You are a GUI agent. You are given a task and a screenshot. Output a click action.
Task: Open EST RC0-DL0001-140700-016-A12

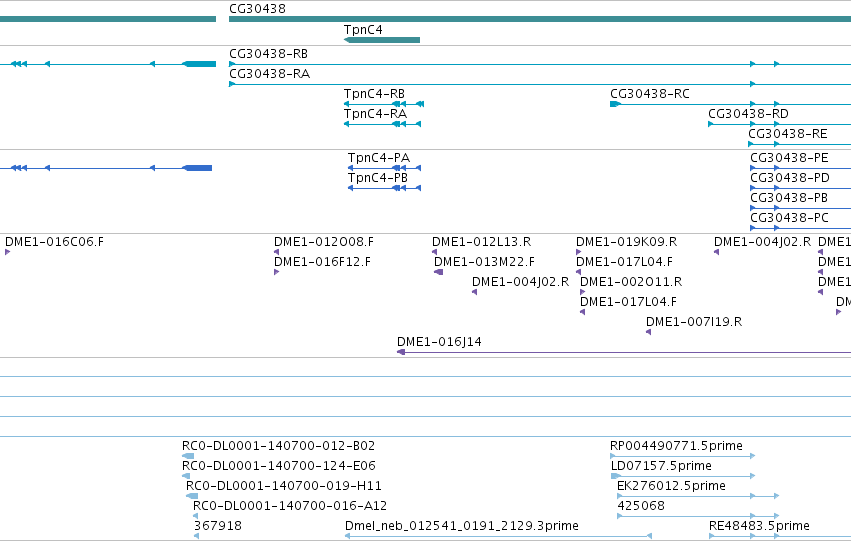coord(196,516)
